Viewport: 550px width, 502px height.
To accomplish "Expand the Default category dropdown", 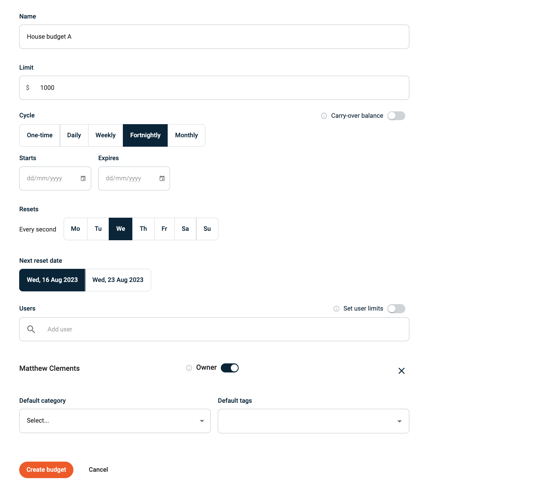I will (x=115, y=421).
